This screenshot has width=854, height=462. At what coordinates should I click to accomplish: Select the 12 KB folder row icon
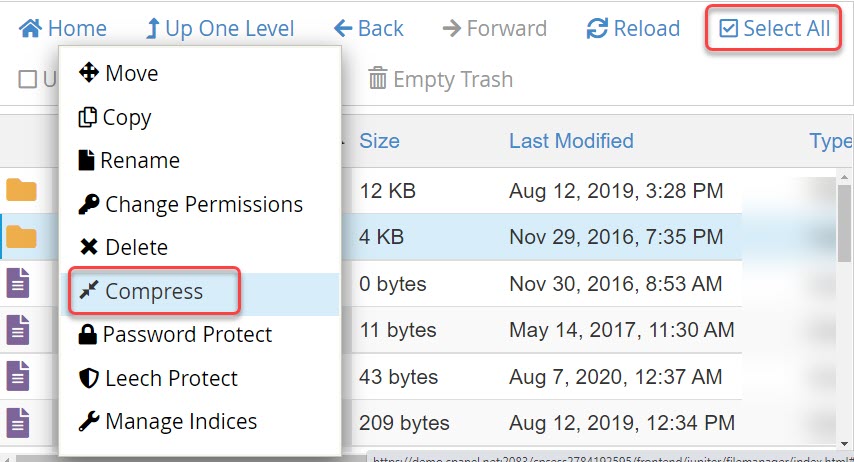[x=21, y=190]
